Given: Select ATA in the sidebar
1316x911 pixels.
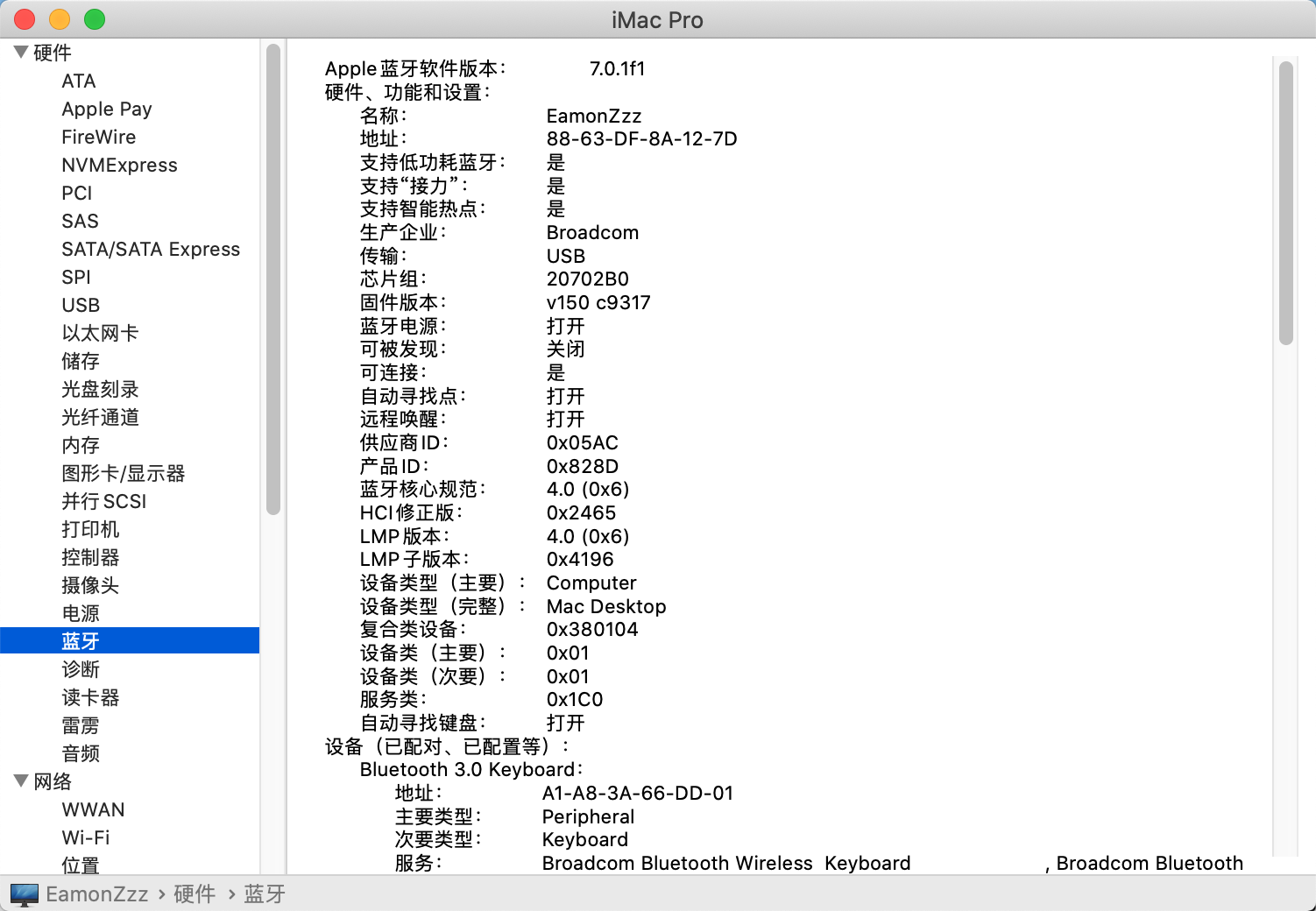Looking at the screenshot, I should click(x=79, y=81).
